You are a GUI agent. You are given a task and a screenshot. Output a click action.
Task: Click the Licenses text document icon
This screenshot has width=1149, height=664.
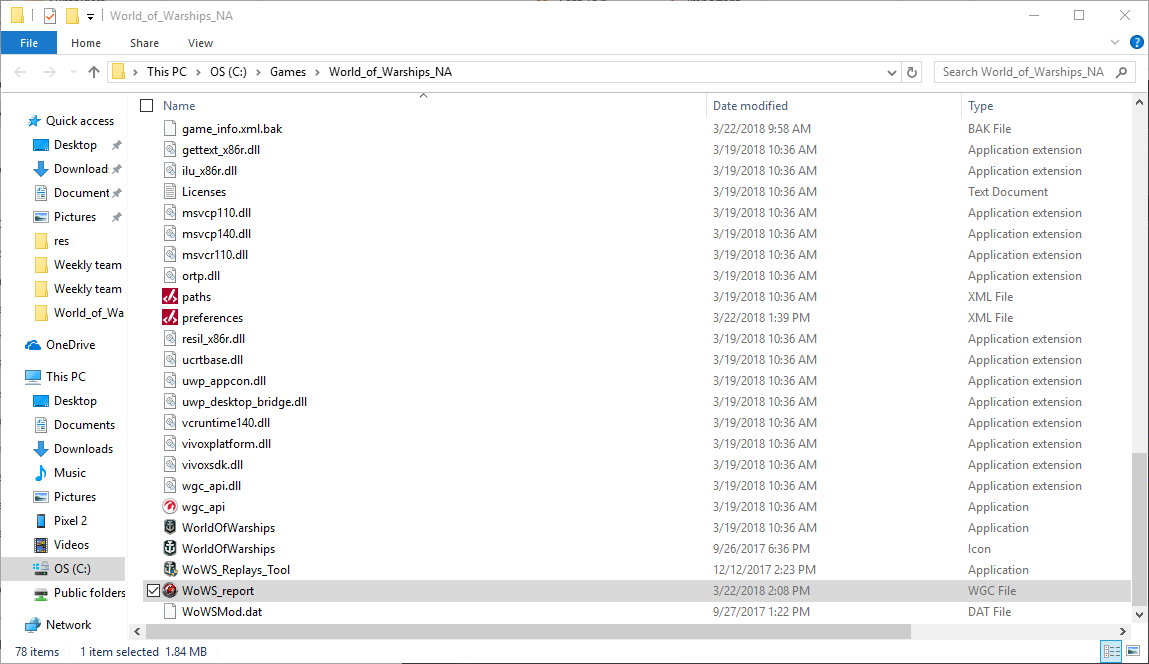click(x=170, y=191)
